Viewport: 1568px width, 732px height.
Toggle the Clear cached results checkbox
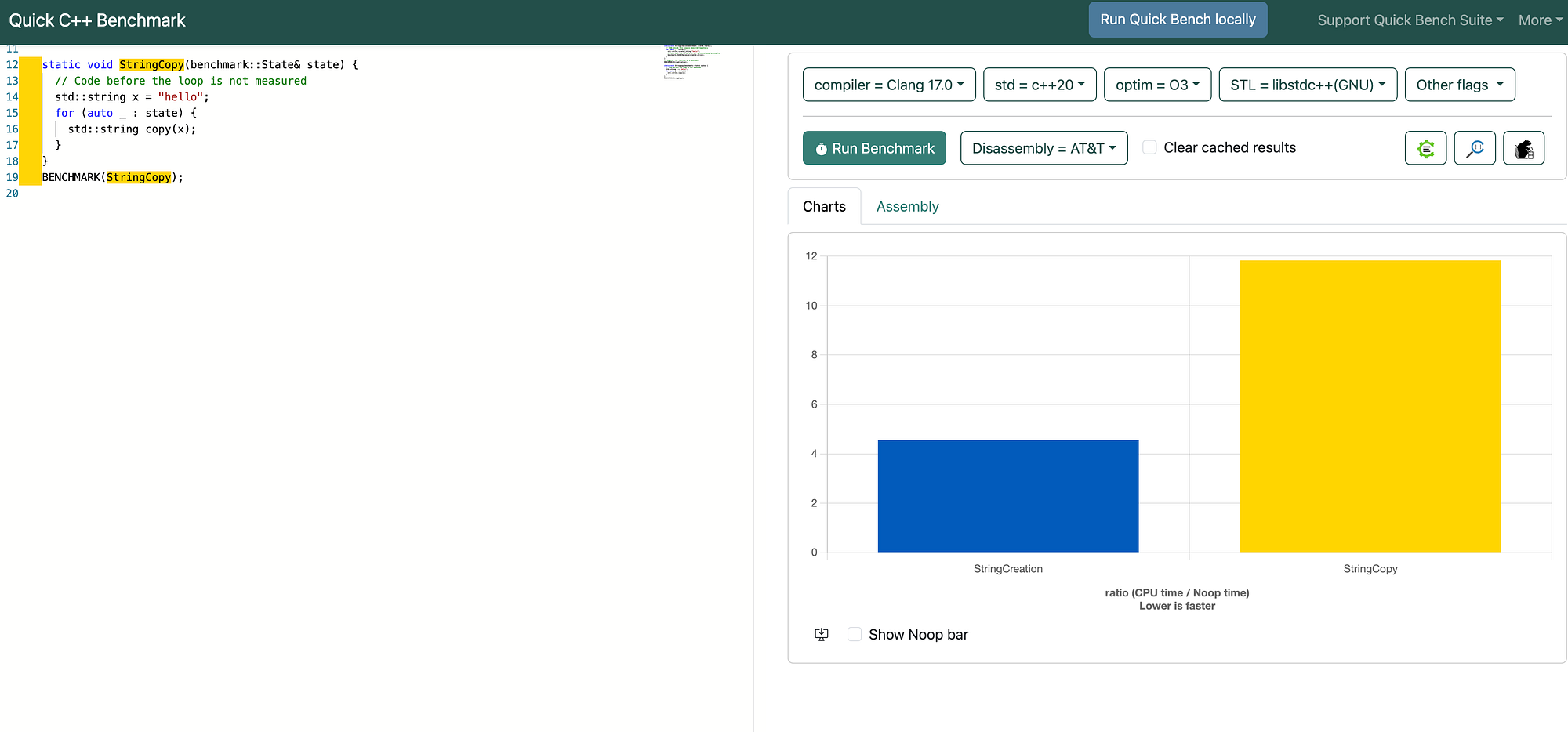point(1149,147)
